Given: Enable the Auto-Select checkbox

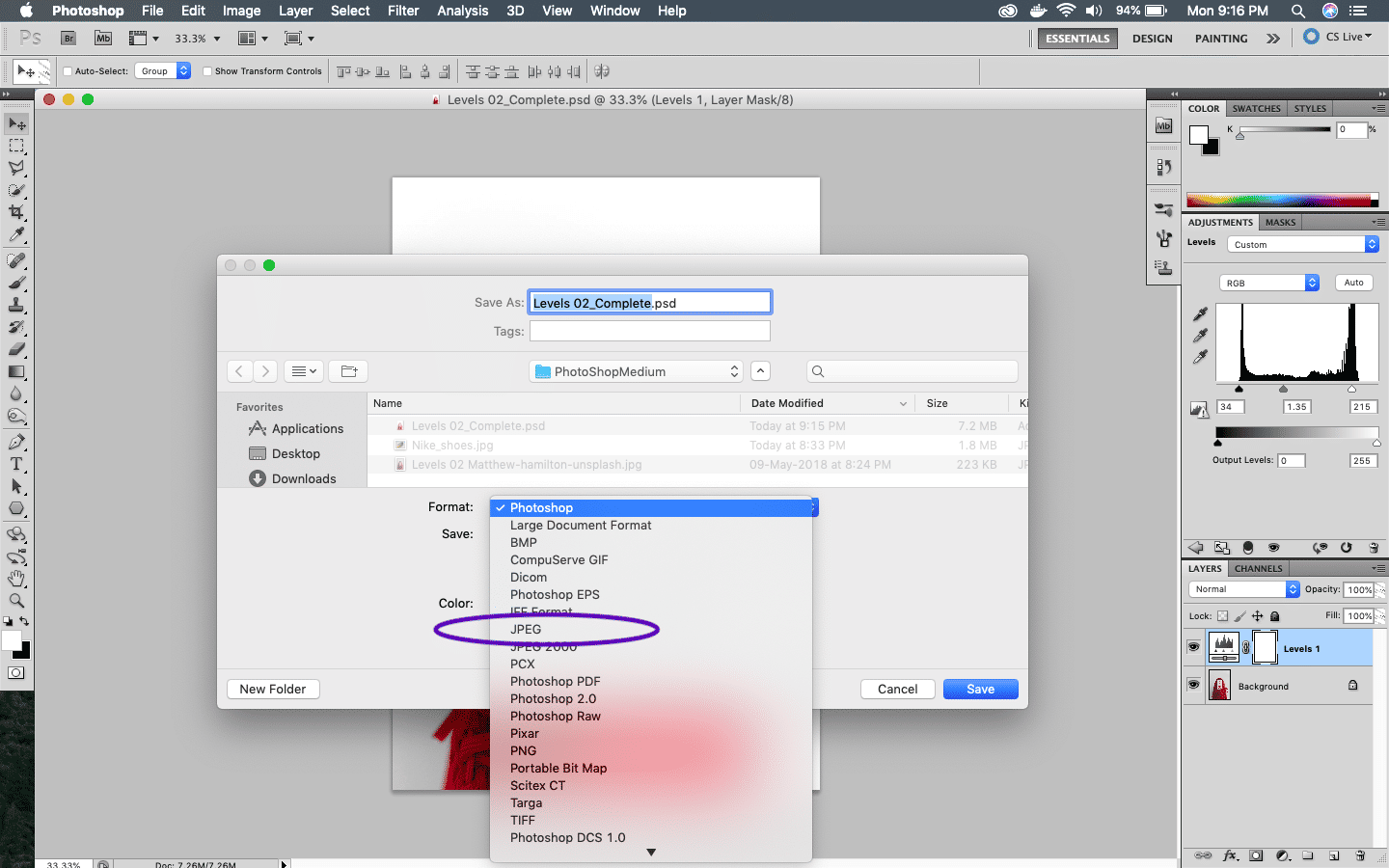Looking at the screenshot, I should [x=68, y=71].
